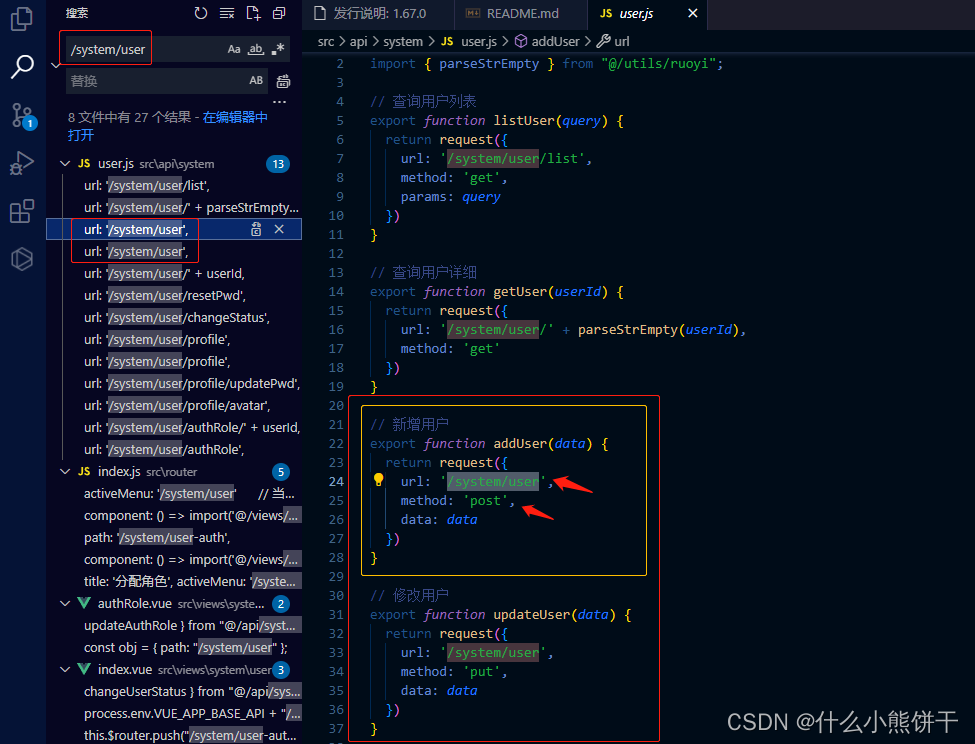Image resolution: width=975 pixels, height=744 pixels.
Task: Toggle the replace field chevron
Action: pyautogui.click(x=55, y=65)
